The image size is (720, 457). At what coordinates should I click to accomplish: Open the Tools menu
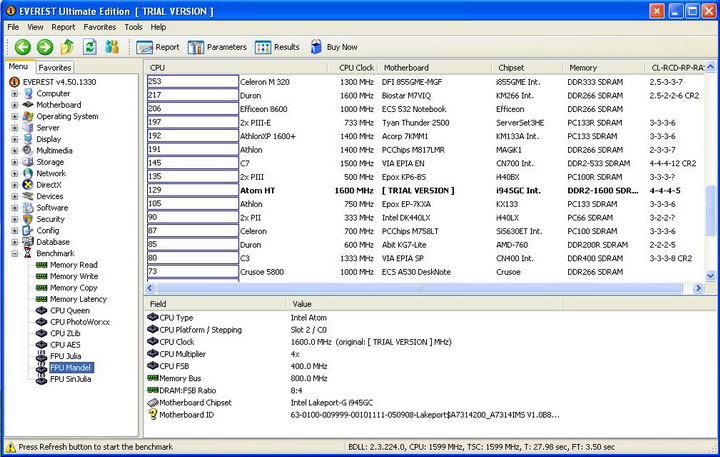tap(133, 27)
